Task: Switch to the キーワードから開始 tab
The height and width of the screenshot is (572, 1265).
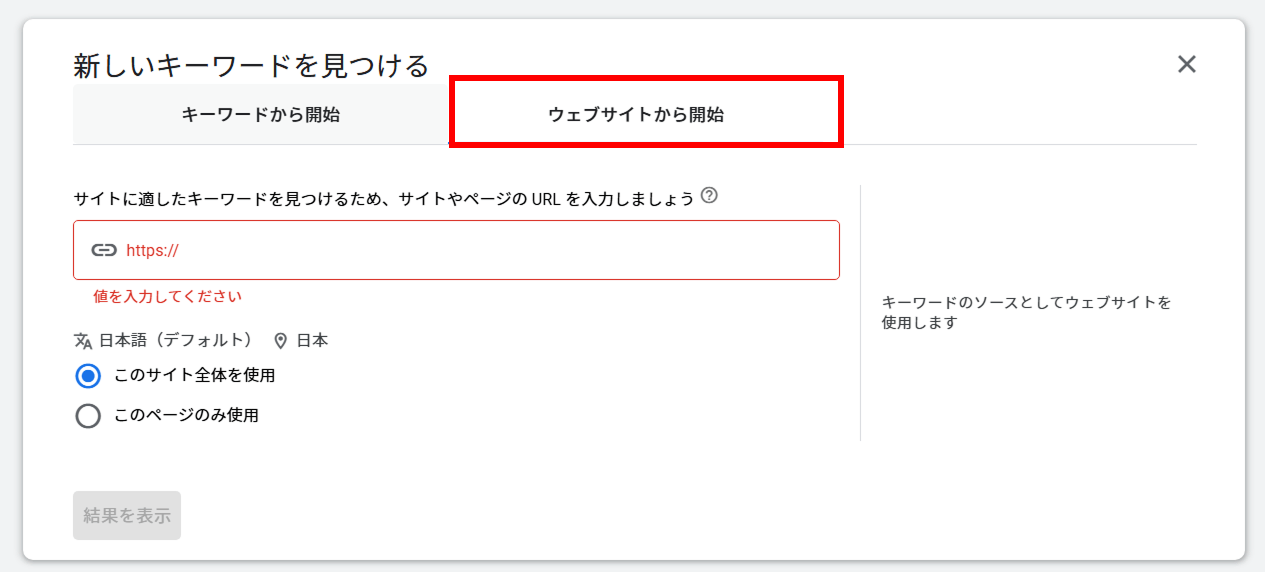Action: coord(261,115)
